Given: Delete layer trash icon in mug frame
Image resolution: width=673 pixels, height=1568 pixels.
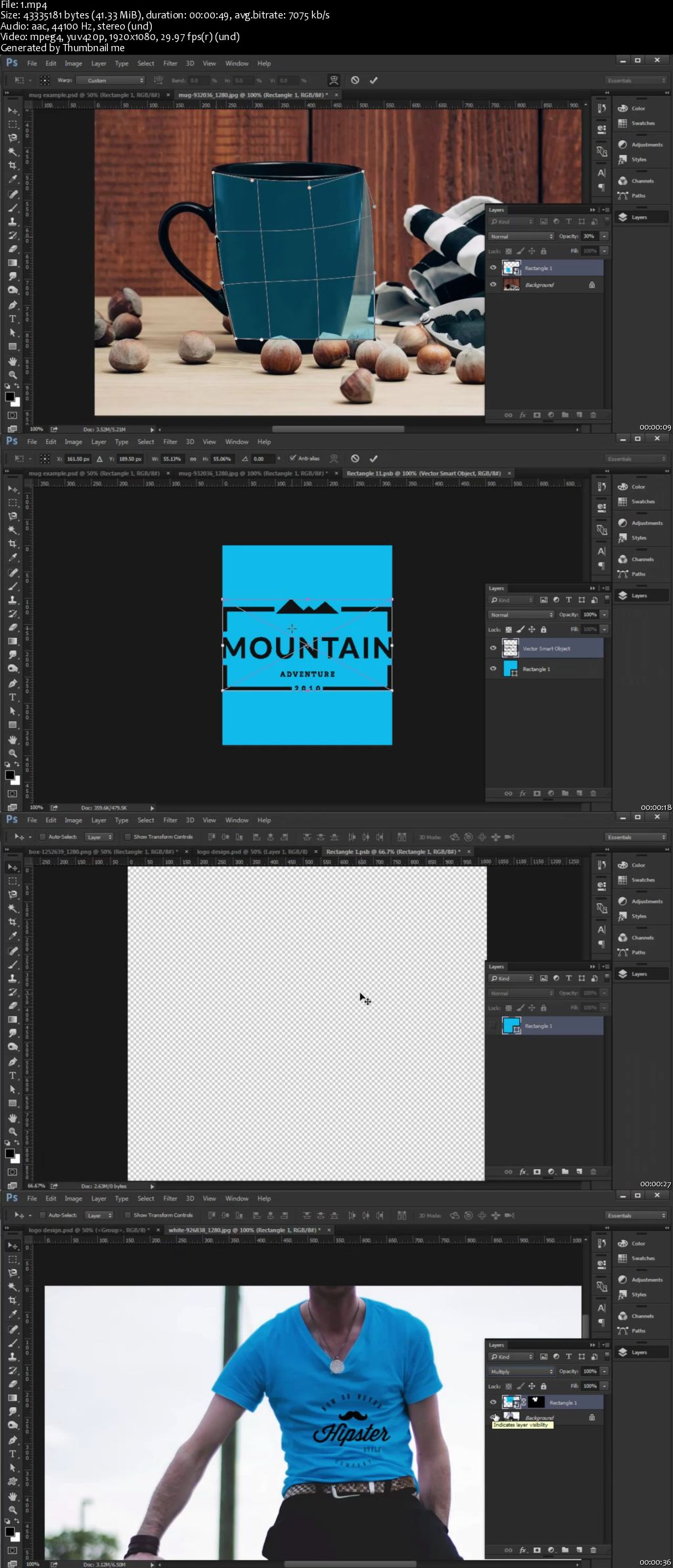Looking at the screenshot, I should tap(593, 415).
